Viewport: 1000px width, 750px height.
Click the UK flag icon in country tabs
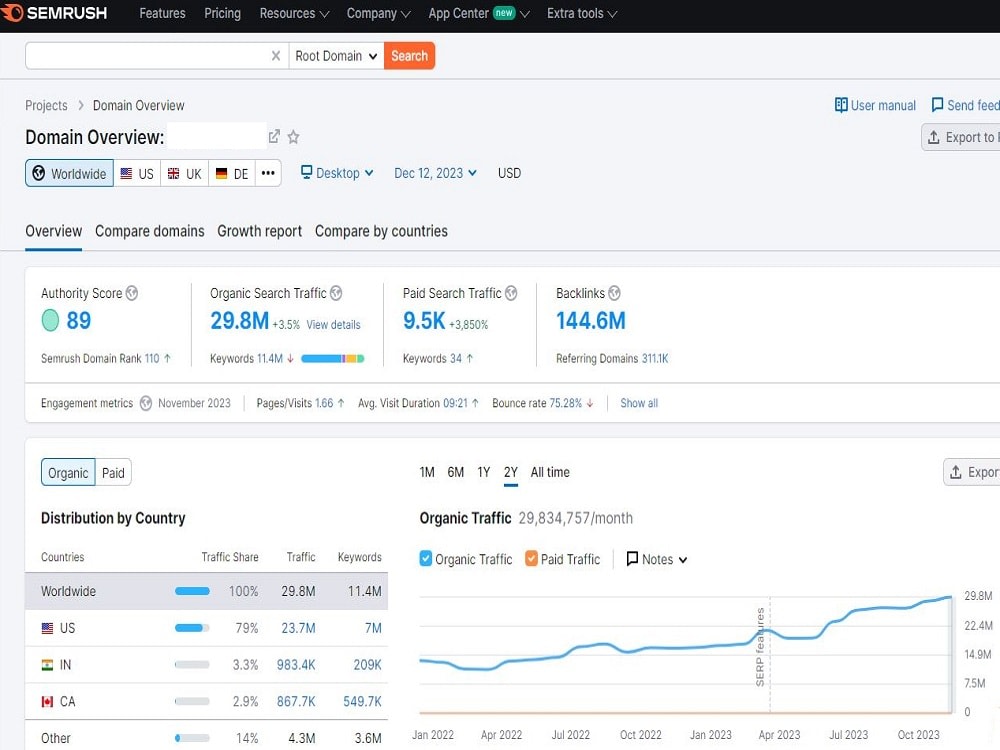tap(173, 173)
